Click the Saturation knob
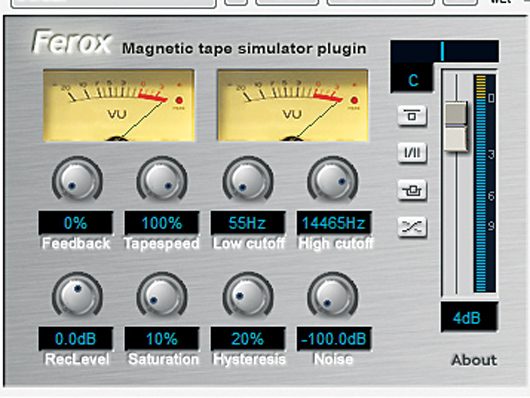The height and width of the screenshot is (398, 530). 162,296
